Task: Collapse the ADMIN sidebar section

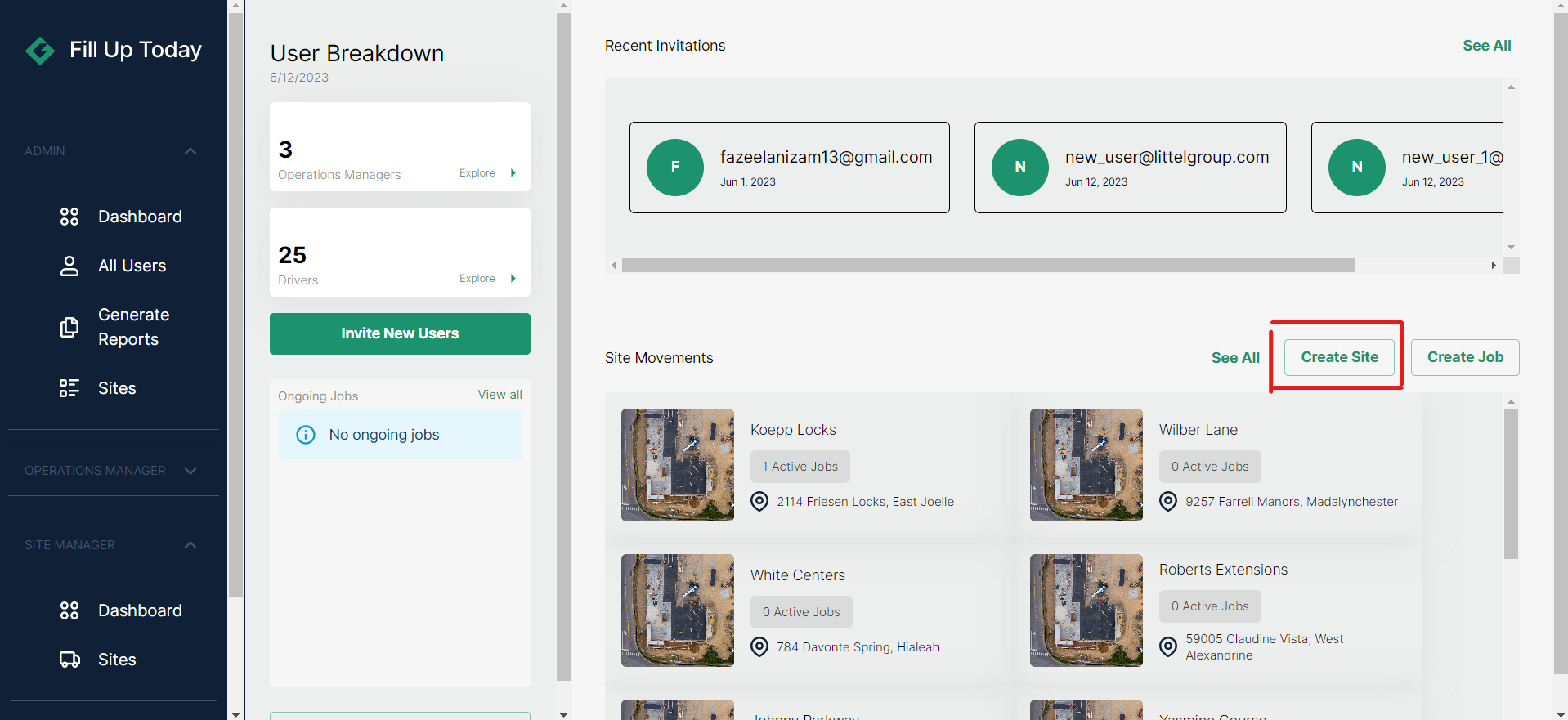Action: click(190, 151)
